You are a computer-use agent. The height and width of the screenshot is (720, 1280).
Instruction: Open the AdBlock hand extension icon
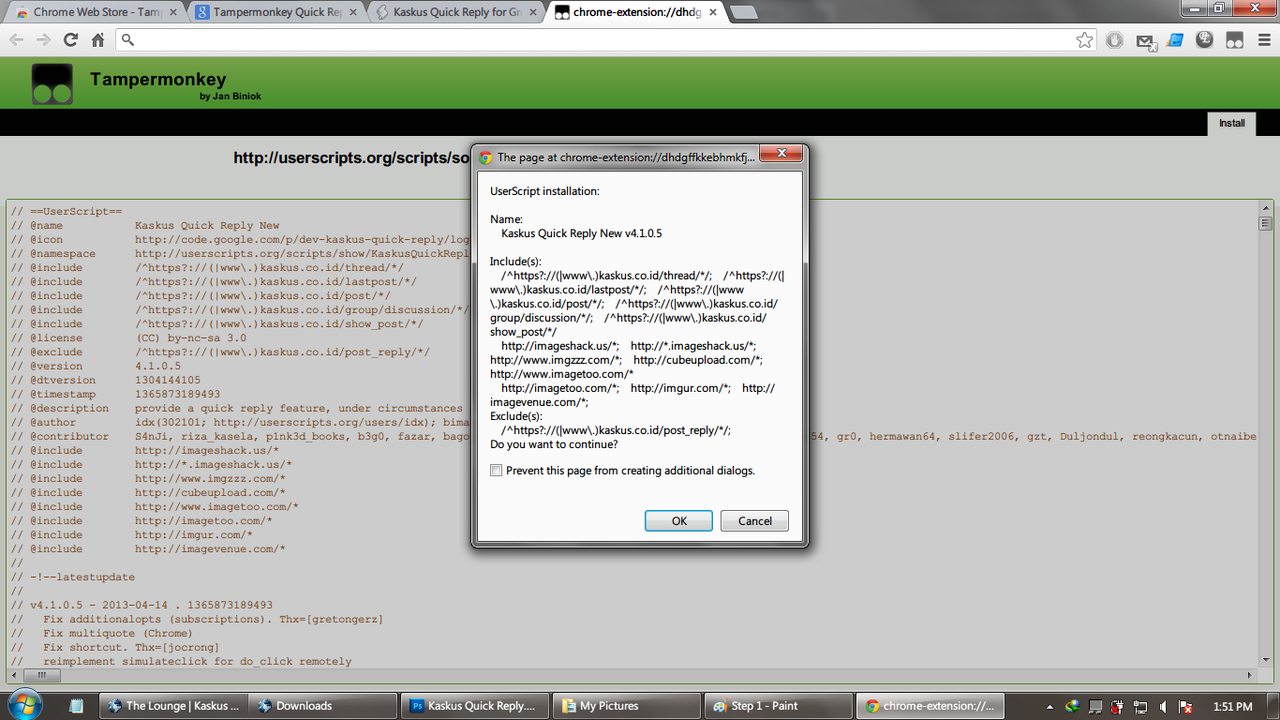click(1115, 40)
